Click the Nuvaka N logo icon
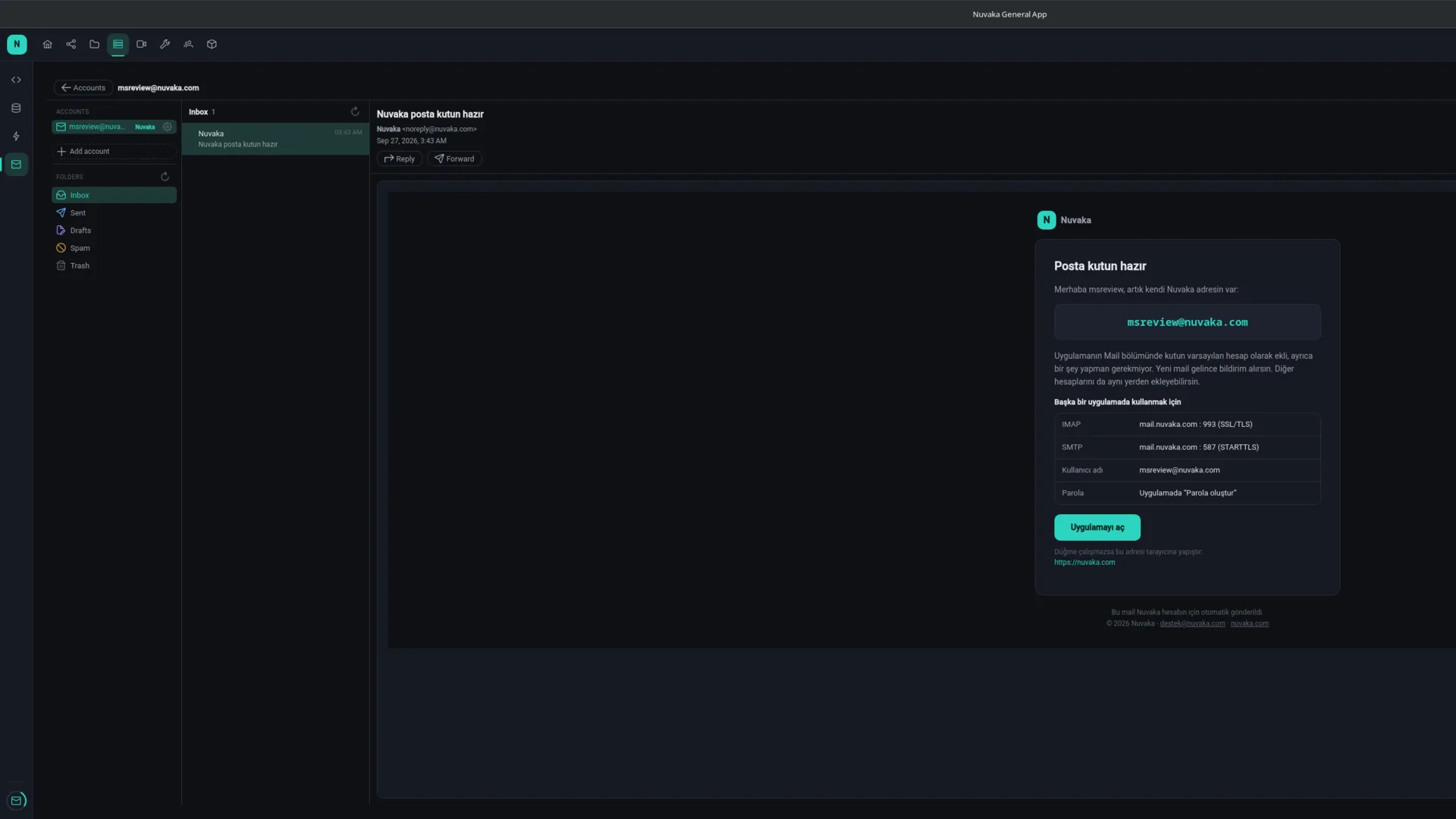The image size is (1456, 819). (17, 44)
